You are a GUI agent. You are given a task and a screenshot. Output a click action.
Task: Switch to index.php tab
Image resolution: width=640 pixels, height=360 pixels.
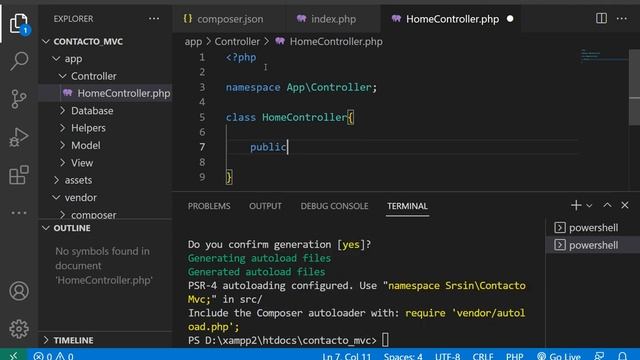pyautogui.click(x=333, y=19)
